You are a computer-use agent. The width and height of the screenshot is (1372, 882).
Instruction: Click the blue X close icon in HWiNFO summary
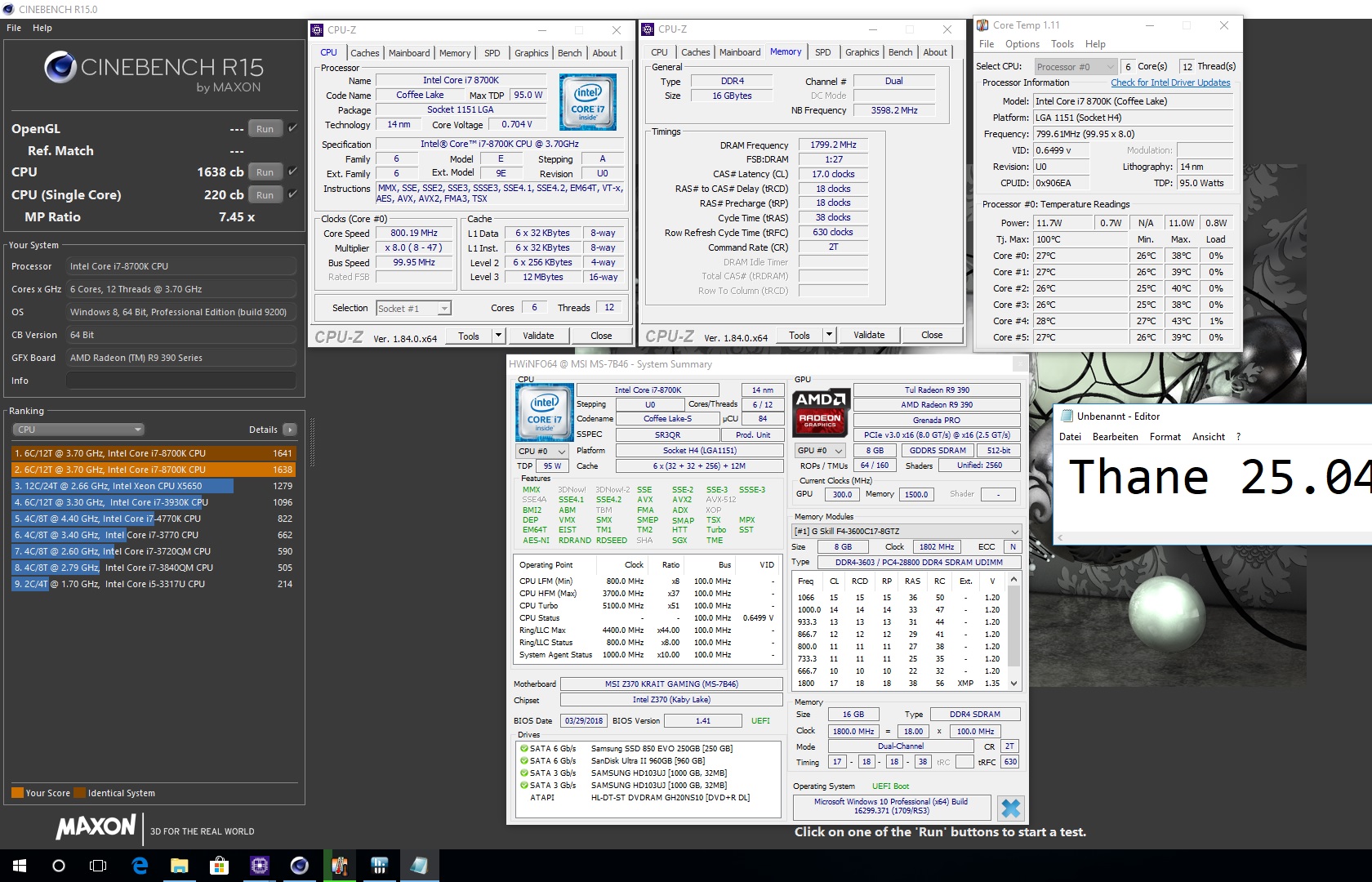click(x=1010, y=808)
